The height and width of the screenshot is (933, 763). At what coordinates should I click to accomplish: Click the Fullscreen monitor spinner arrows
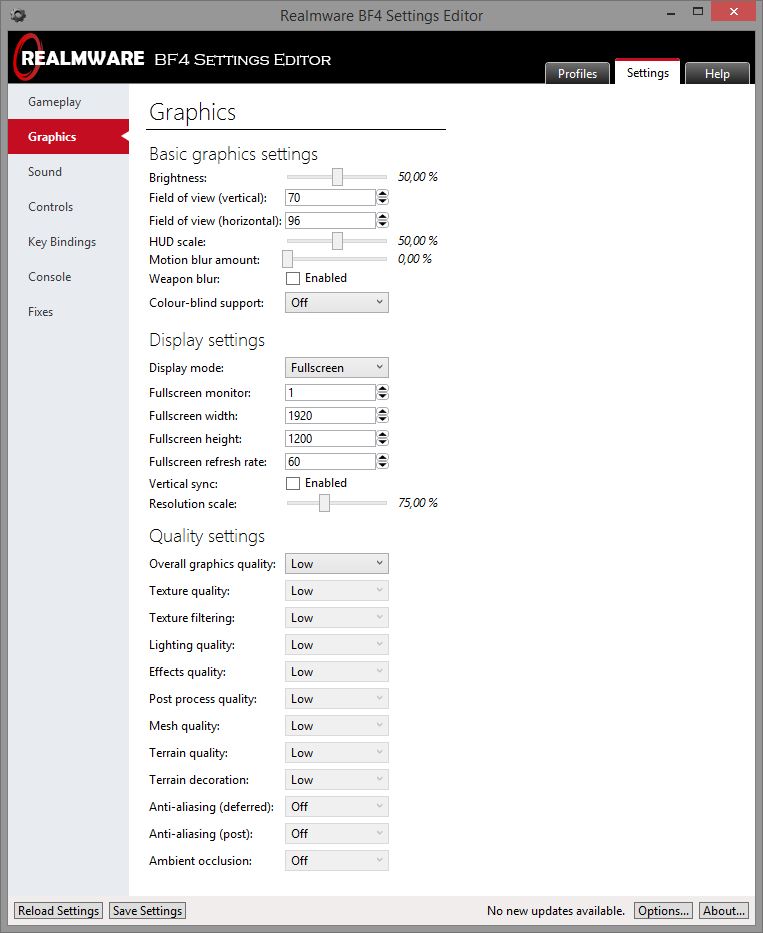click(383, 393)
